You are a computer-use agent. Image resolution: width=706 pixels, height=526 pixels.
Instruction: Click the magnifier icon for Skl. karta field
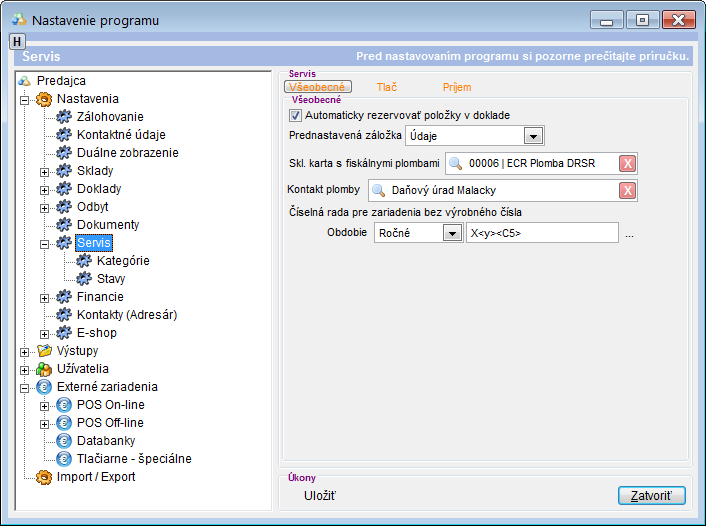456,164
